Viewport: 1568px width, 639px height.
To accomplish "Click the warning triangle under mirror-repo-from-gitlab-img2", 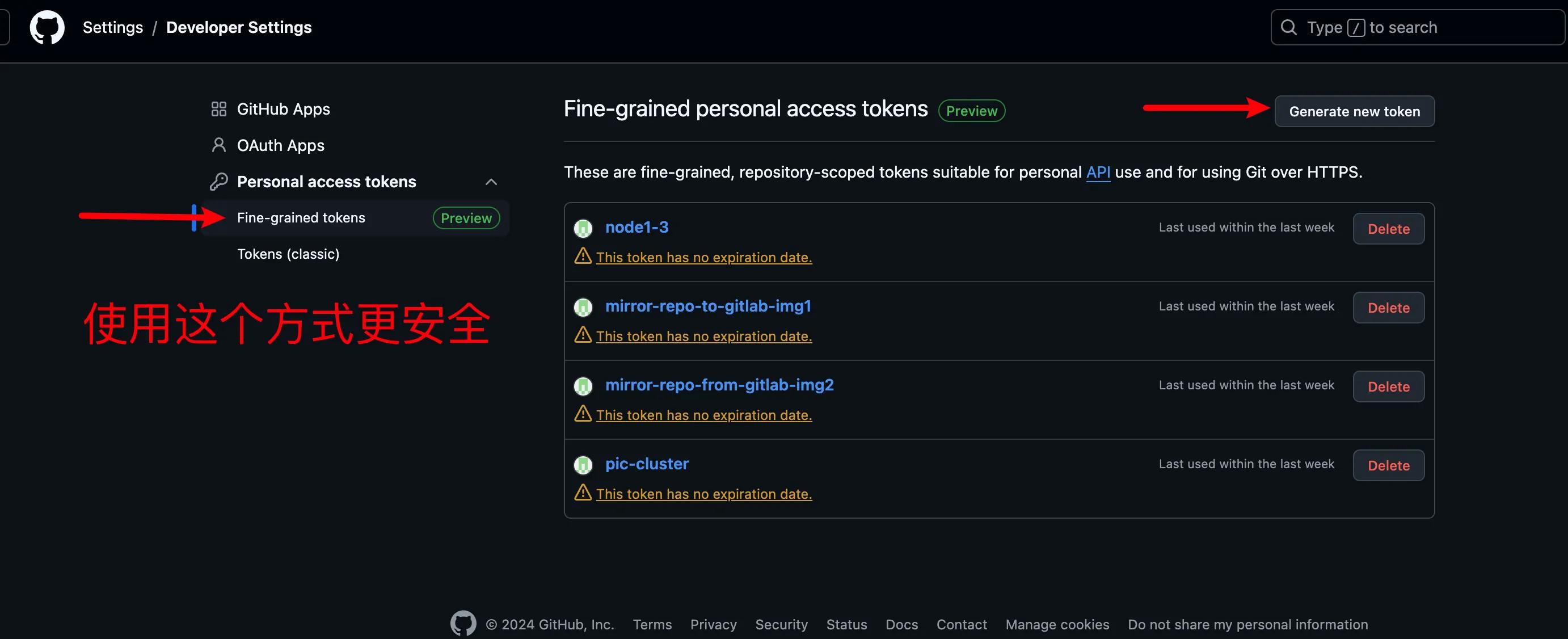I will point(583,414).
